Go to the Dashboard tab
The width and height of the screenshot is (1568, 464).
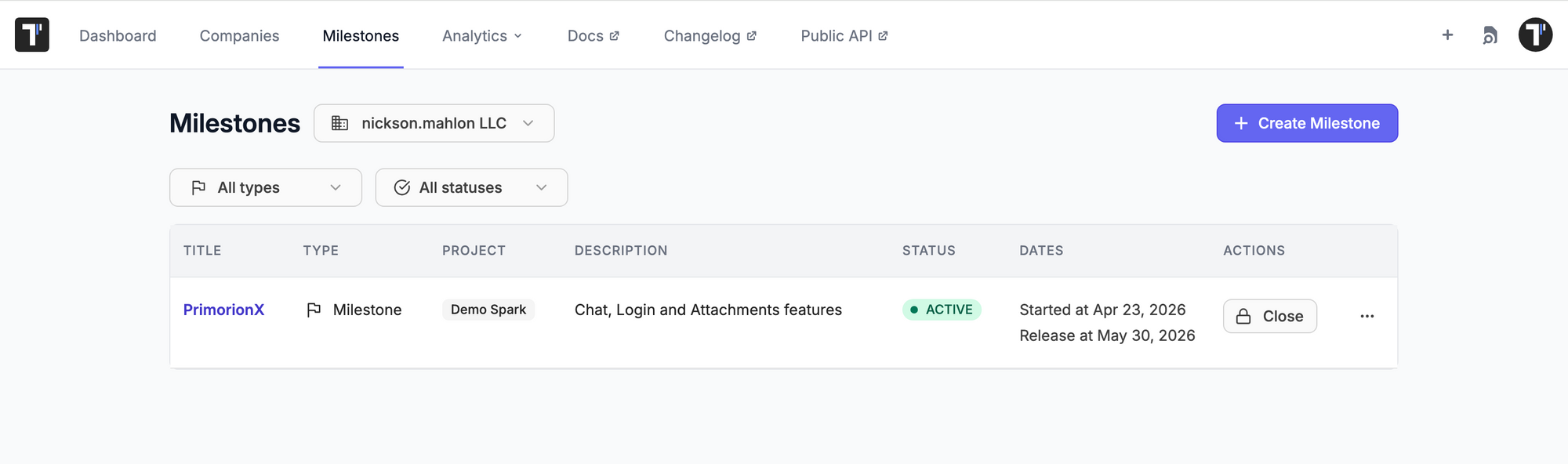click(118, 36)
